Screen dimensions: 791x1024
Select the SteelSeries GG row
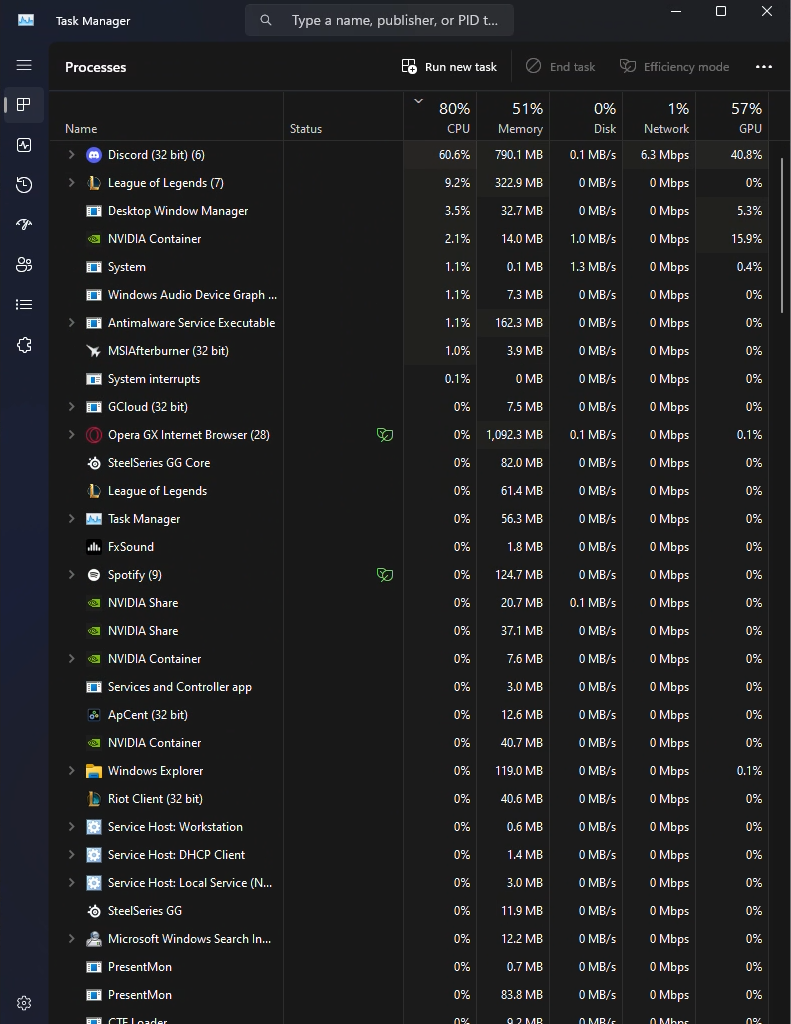(x=409, y=910)
